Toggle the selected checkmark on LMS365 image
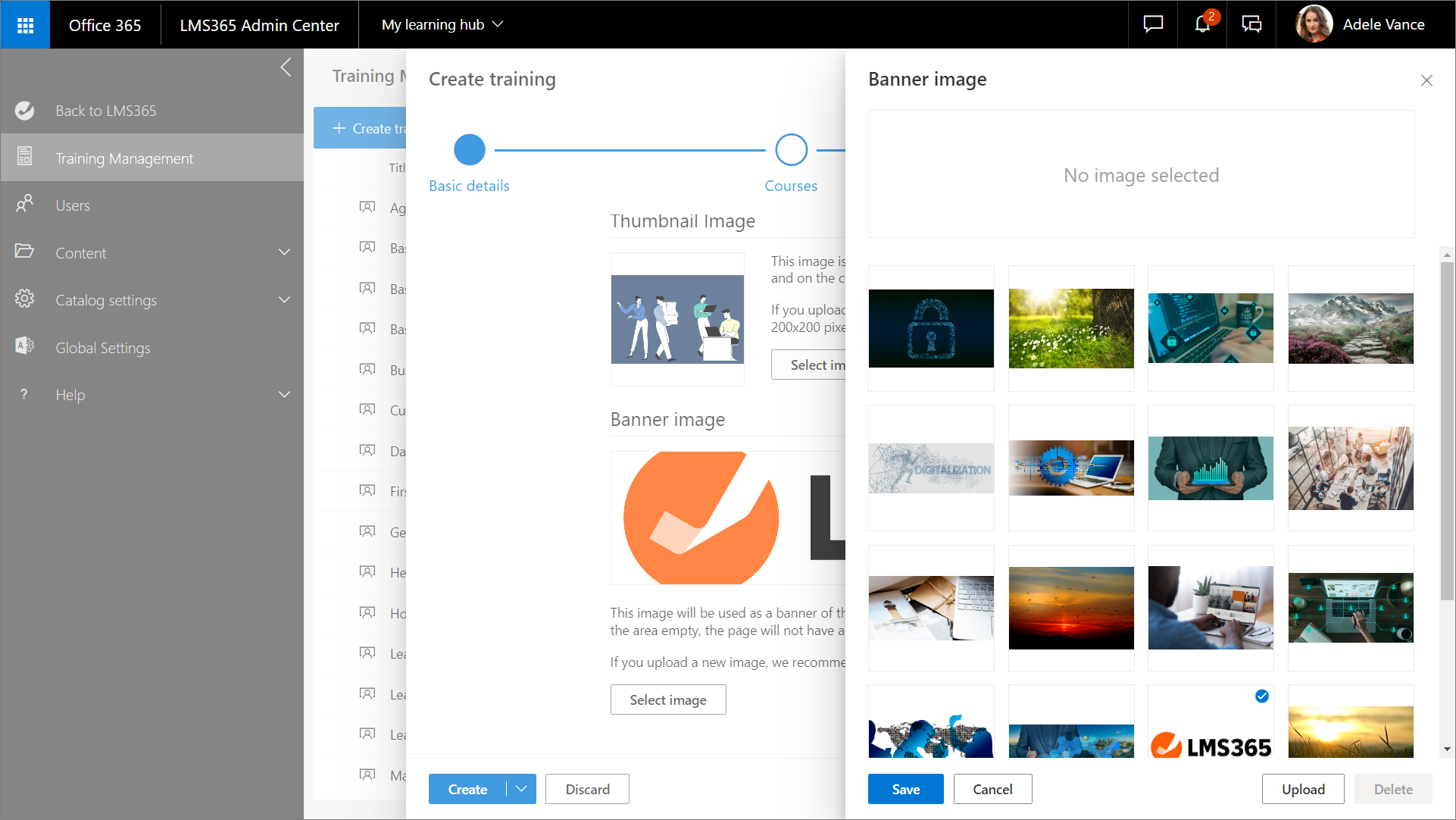The width and height of the screenshot is (1456, 820). coord(1261,696)
